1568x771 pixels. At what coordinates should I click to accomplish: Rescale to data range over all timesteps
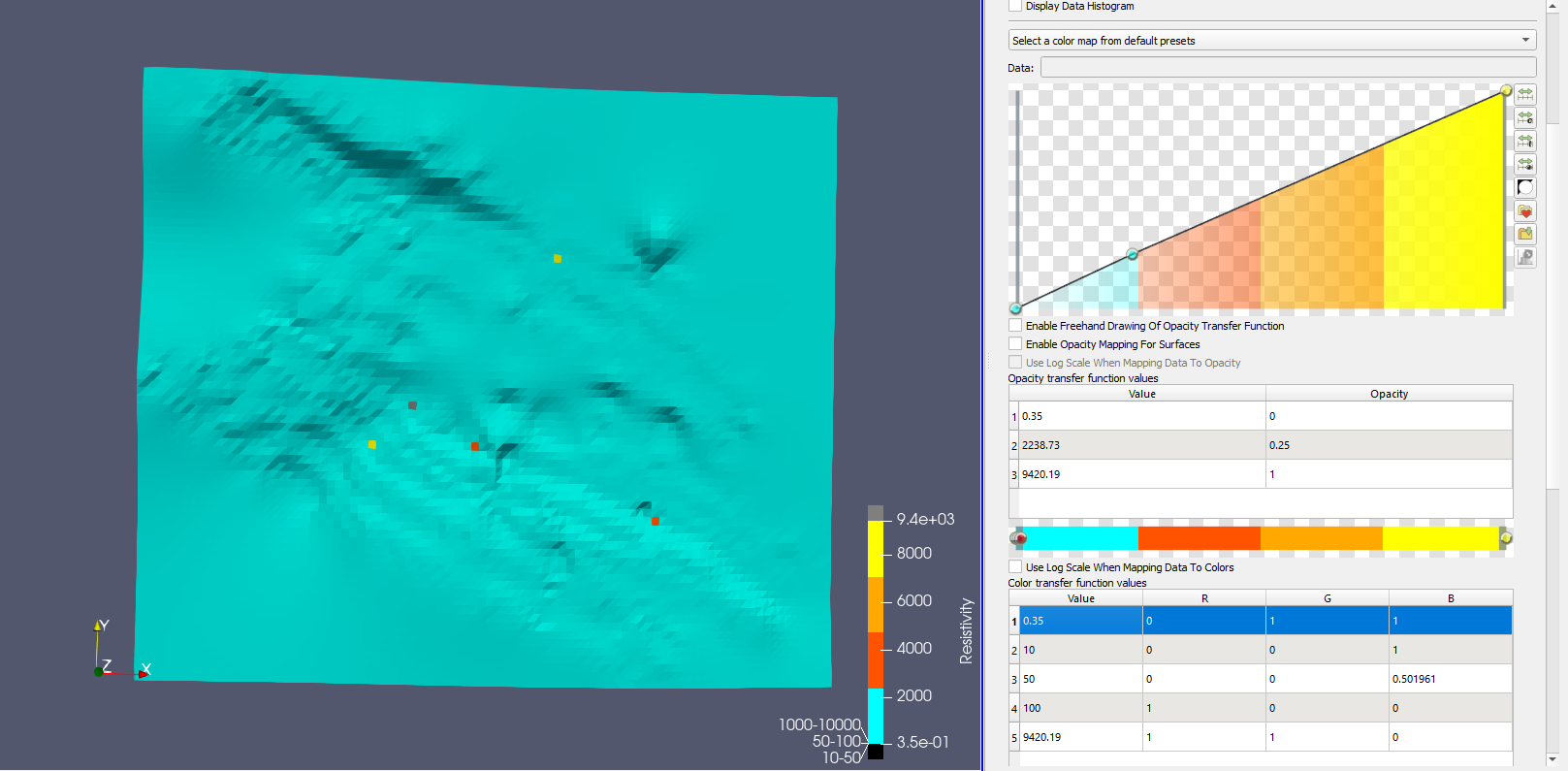[1525, 141]
